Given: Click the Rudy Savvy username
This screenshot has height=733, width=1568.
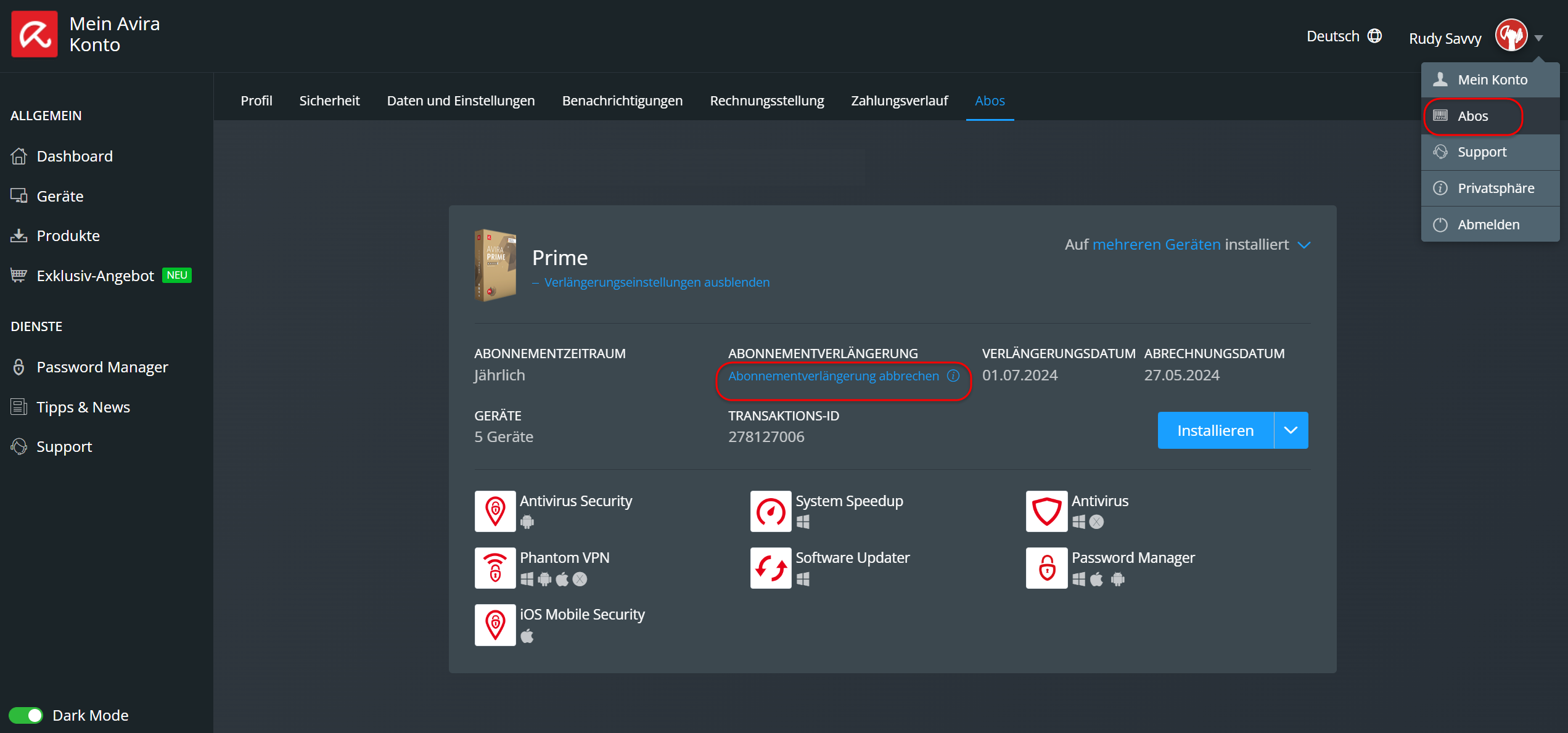Looking at the screenshot, I should coord(1445,38).
